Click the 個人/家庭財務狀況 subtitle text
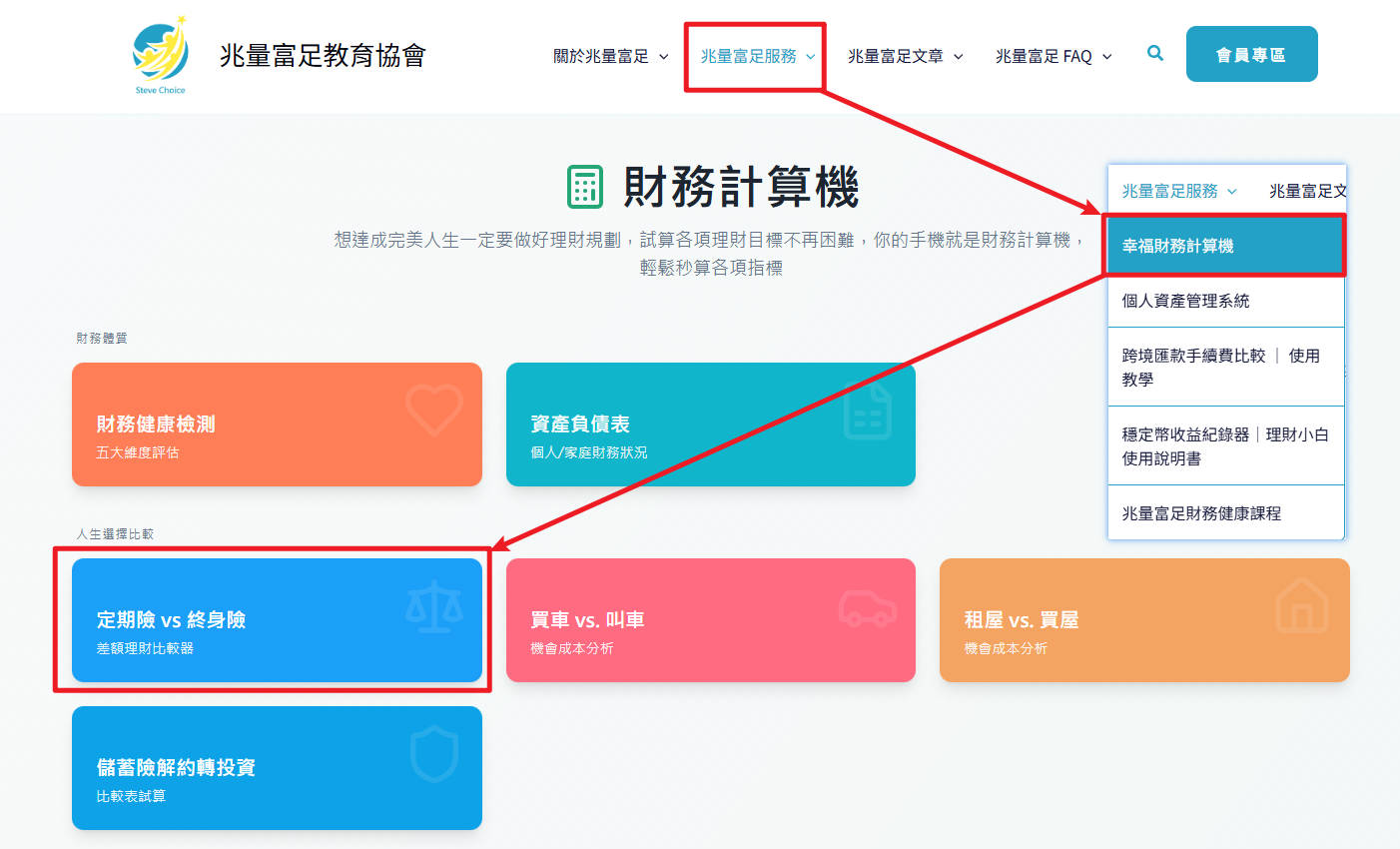The height and width of the screenshot is (849, 1400). coord(589,452)
